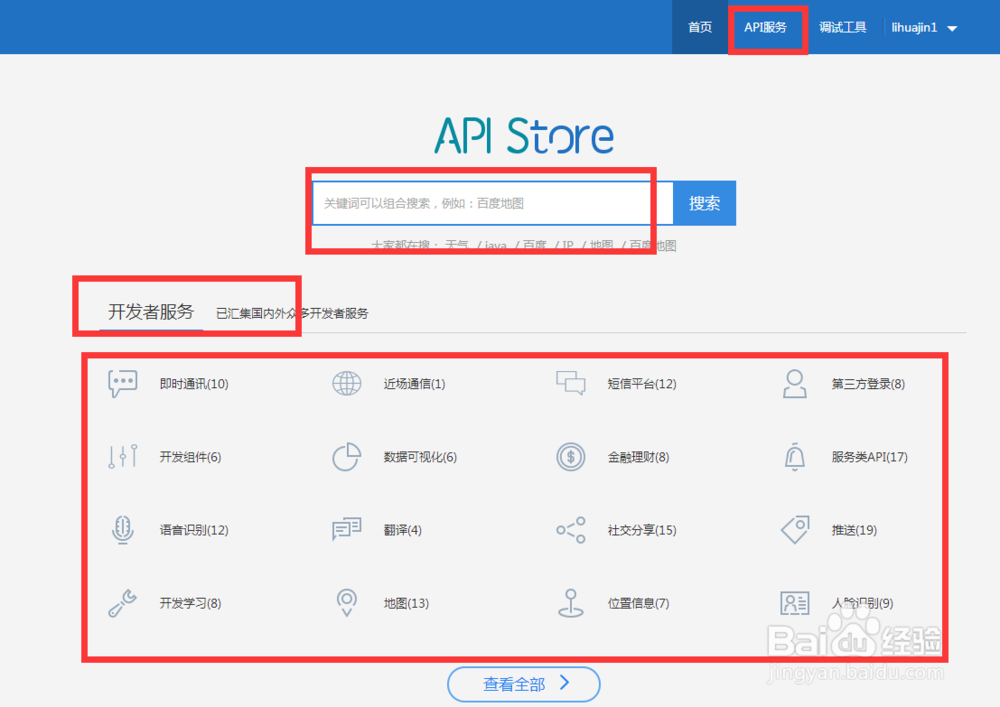Click the blue 搜索 button

704,203
